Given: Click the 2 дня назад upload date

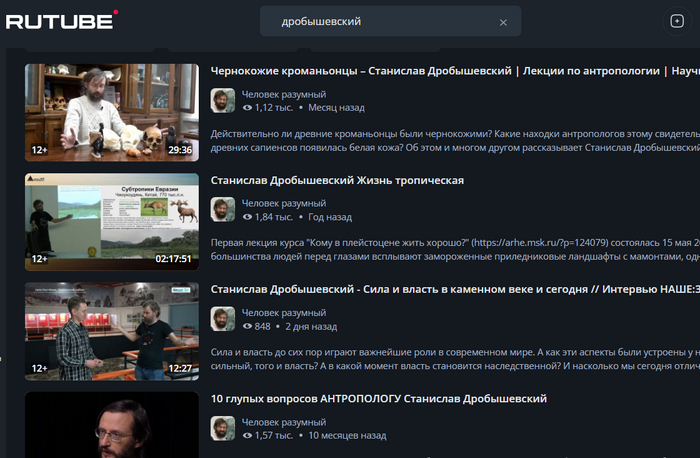Looking at the screenshot, I should [311, 326].
